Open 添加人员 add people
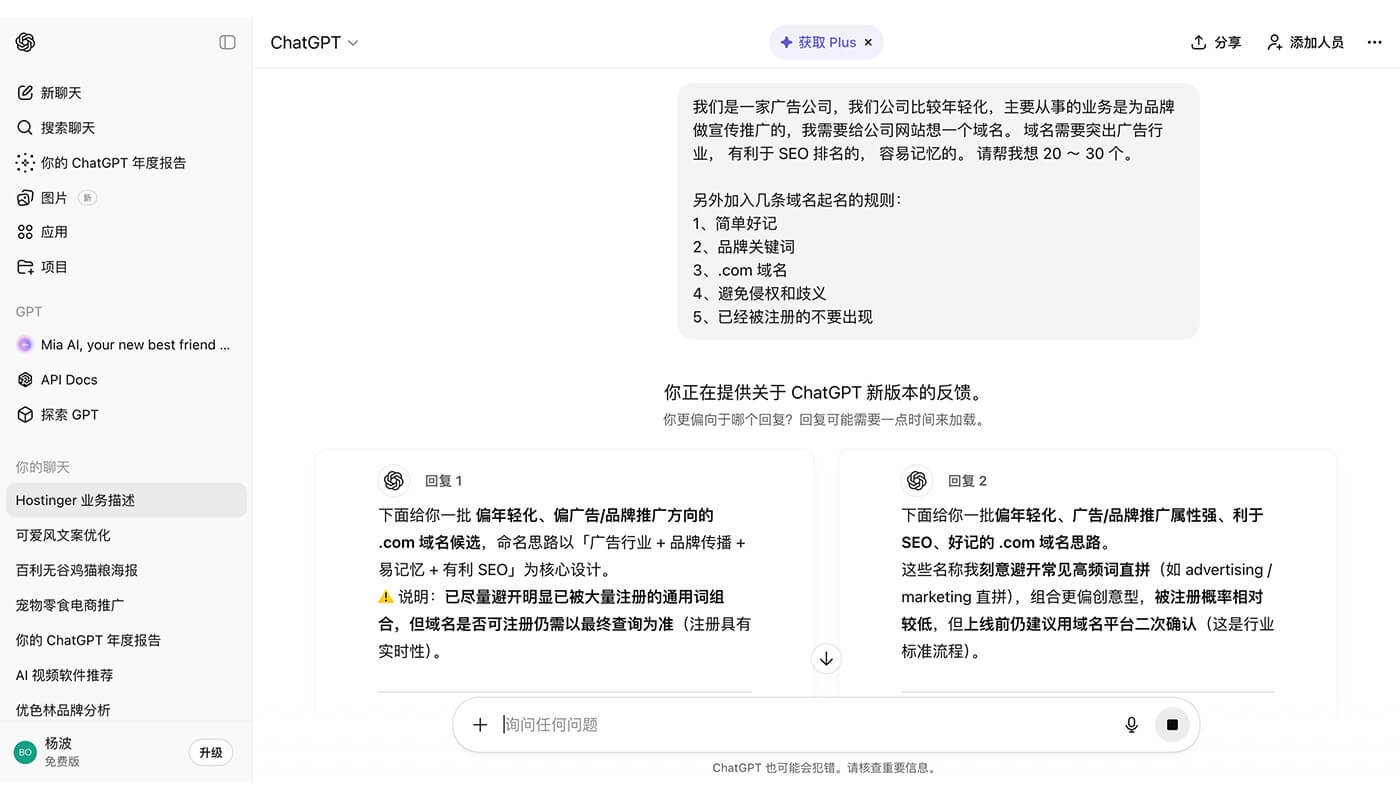This screenshot has width=1400, height=800. (x=1305, y=42)
